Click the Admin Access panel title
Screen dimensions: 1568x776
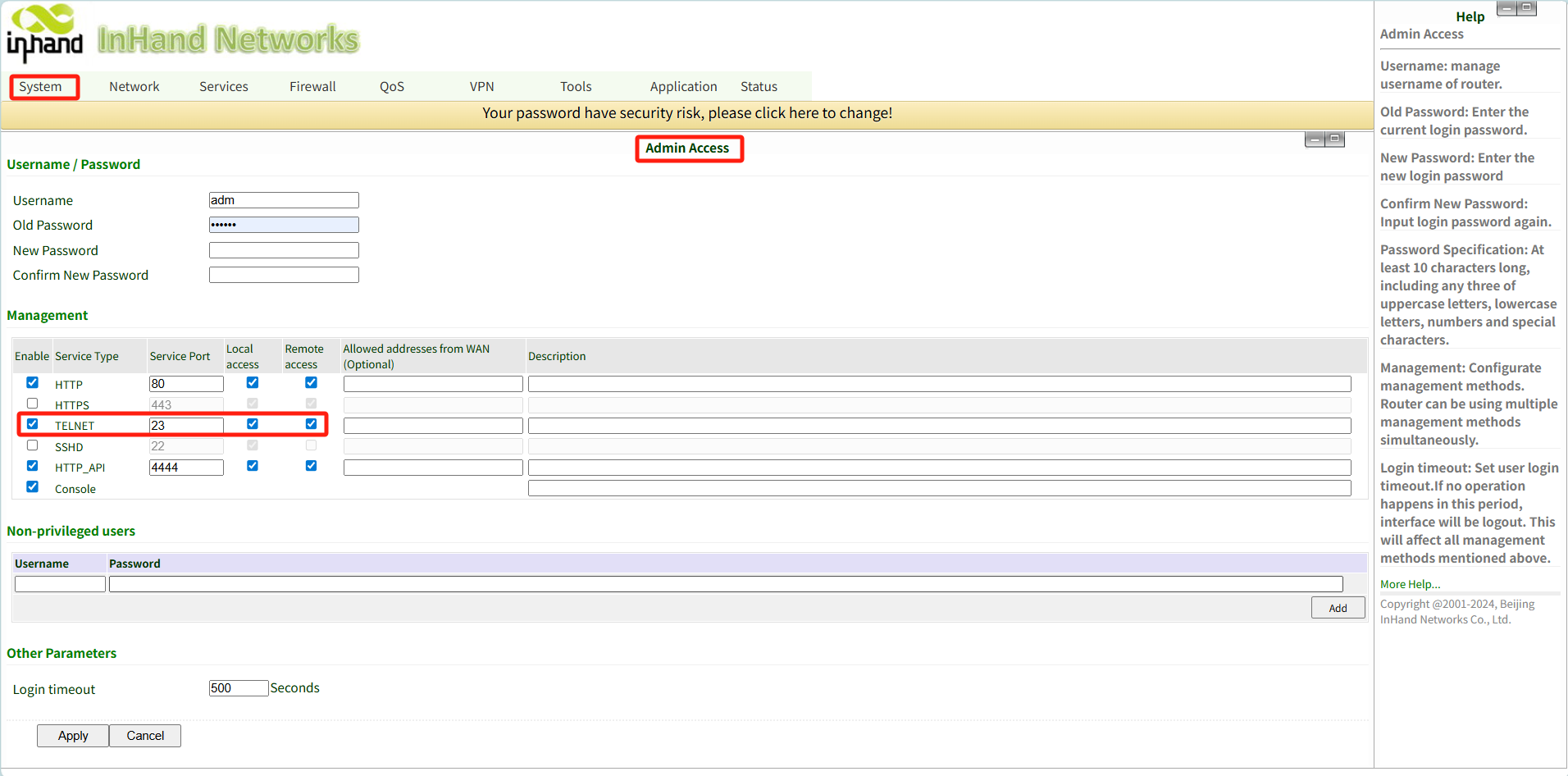point(687,148)
